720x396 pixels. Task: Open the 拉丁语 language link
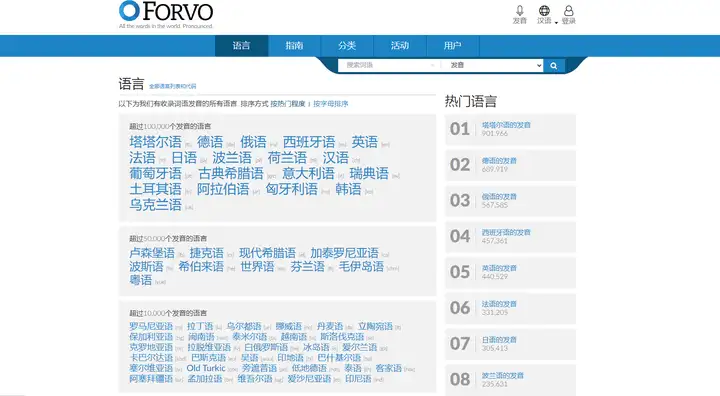[200, 326]
